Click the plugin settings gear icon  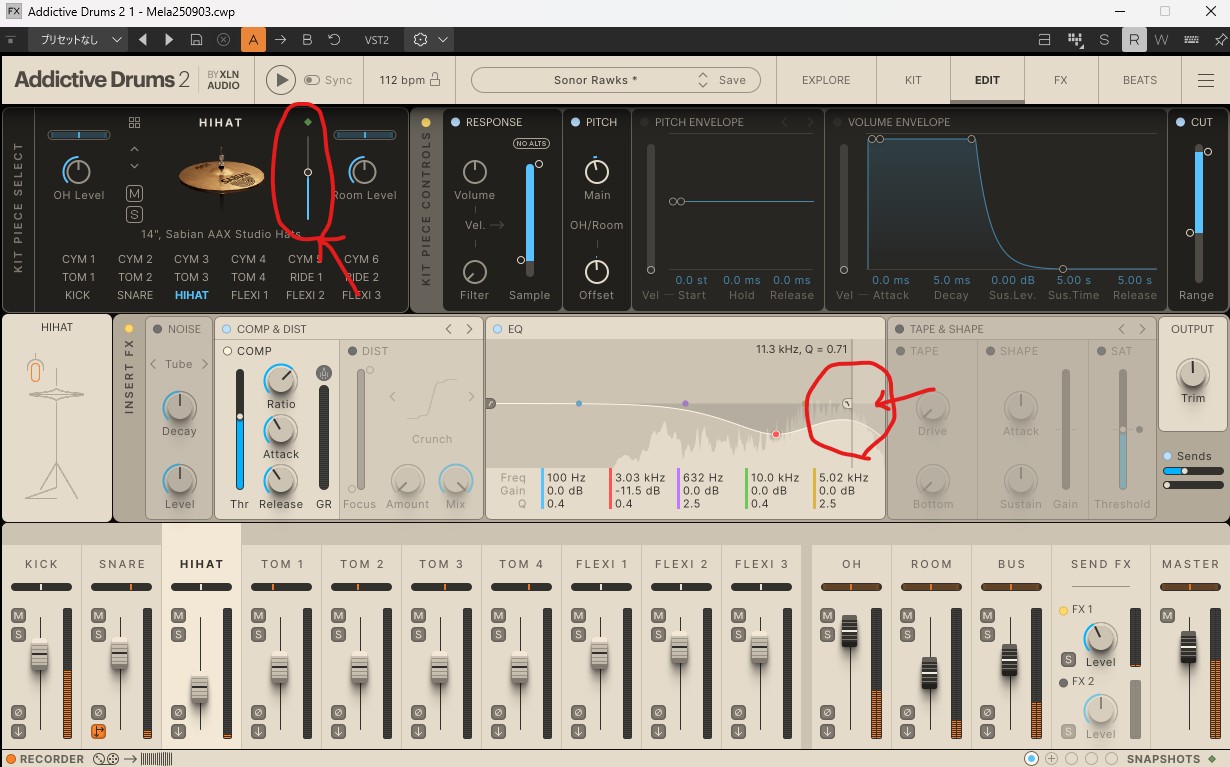[x=420, y=40]
